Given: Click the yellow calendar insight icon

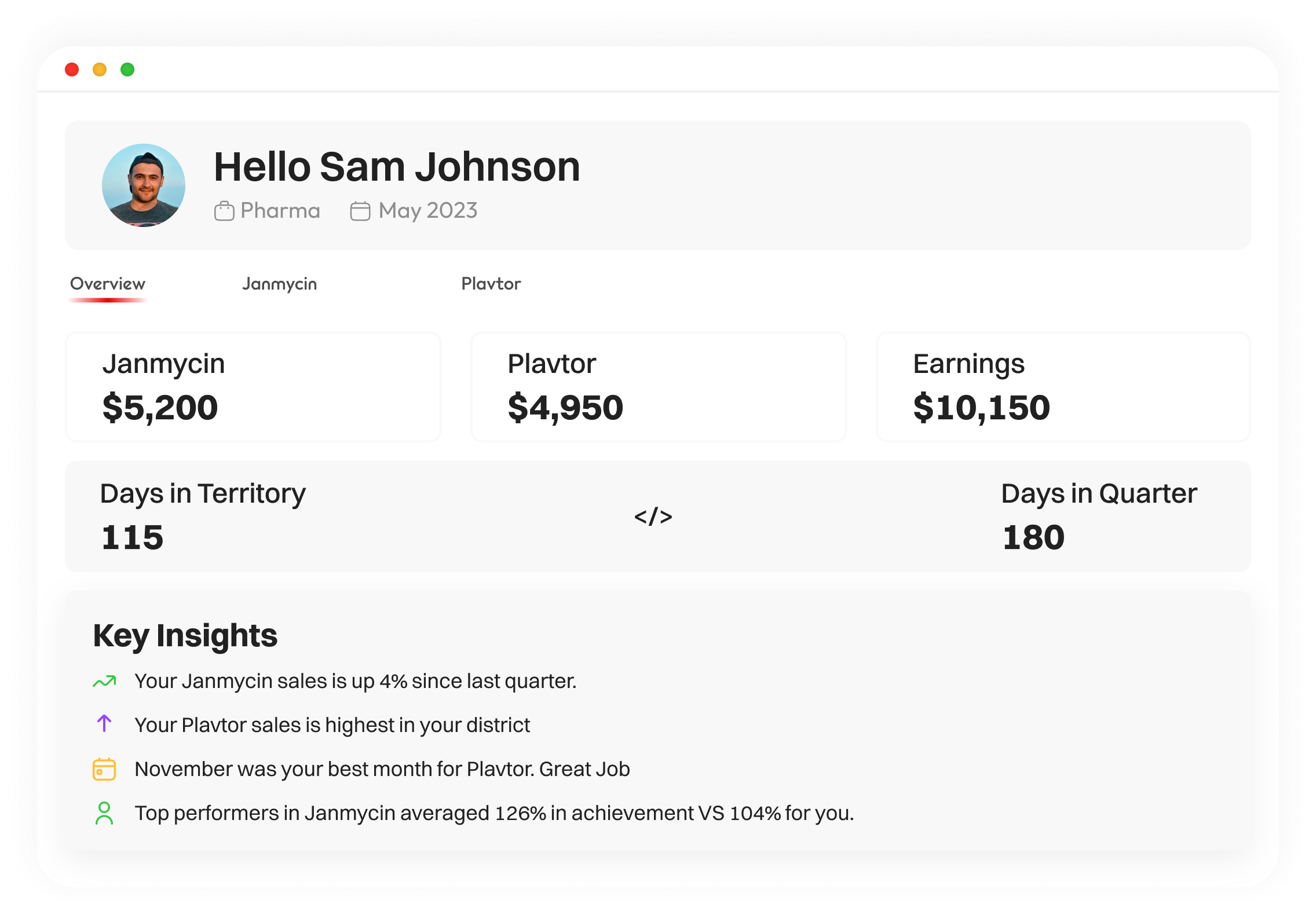Looking at the screenshot, I should coord(104,769).
